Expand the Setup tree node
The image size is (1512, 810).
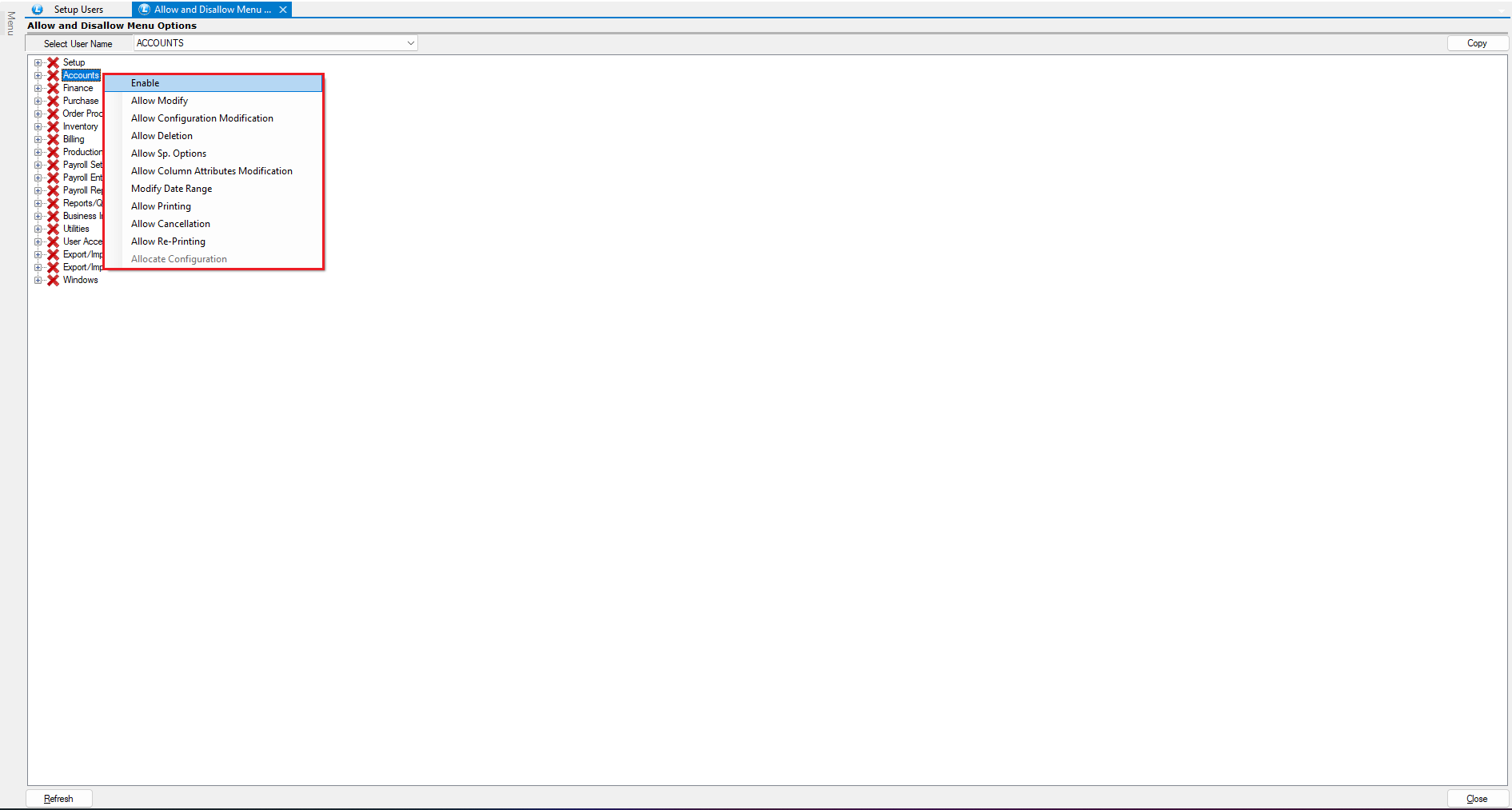click(x=38, y=62)
